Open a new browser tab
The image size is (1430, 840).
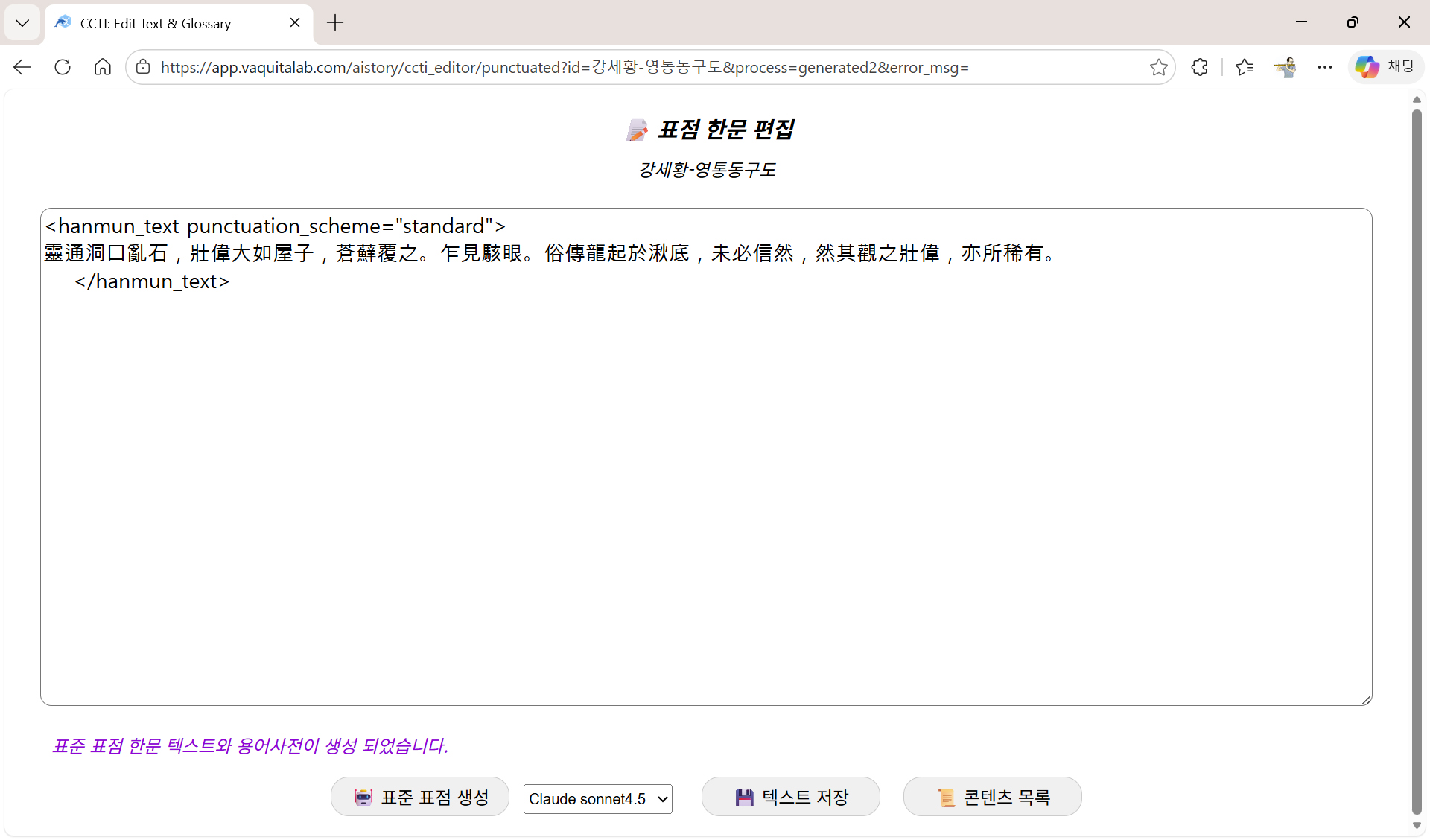pos(335,23)
